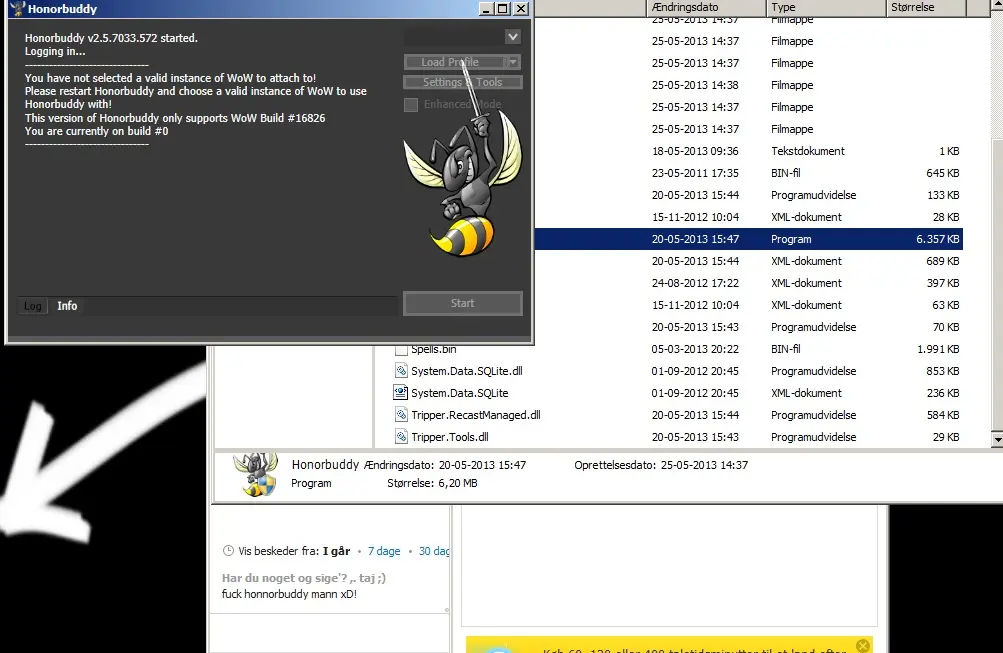
Task: Click the Oprettelsesdato value in details pane
Action: click(x=704, y=465)
